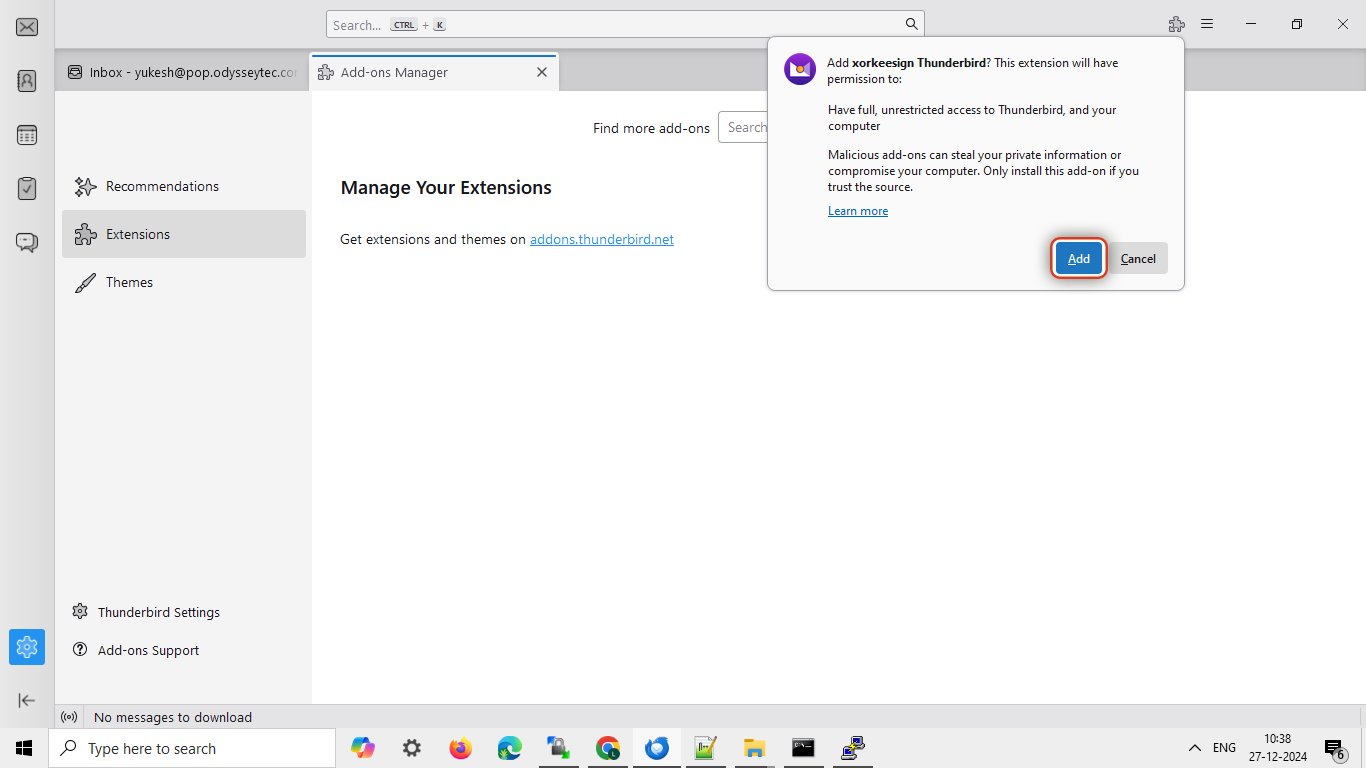Image resolution: width=1366 pixels, height=768 pixels.
Task: Open Add-ons Support link
Action: pyautogui.click(x=136, y=650)
